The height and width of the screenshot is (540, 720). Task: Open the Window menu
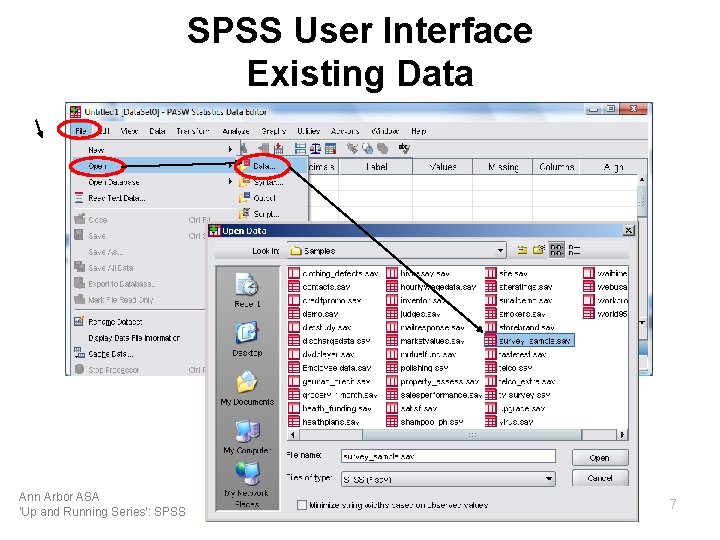tap(385, 131)
